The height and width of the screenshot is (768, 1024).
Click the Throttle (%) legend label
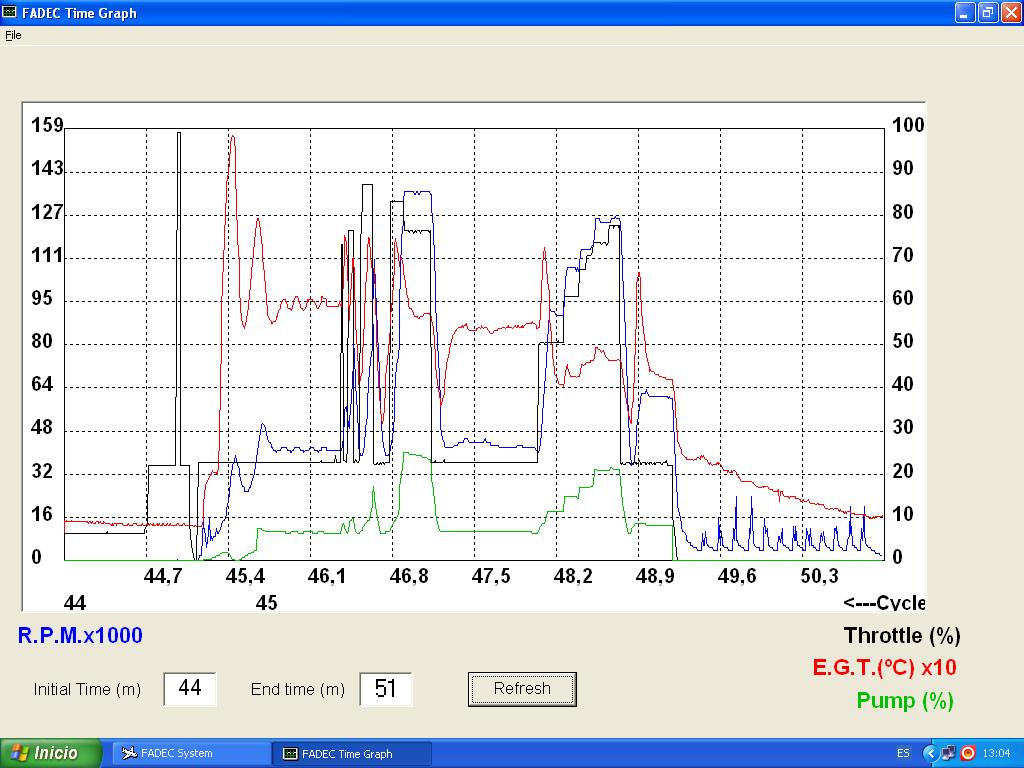coord(901,636)
